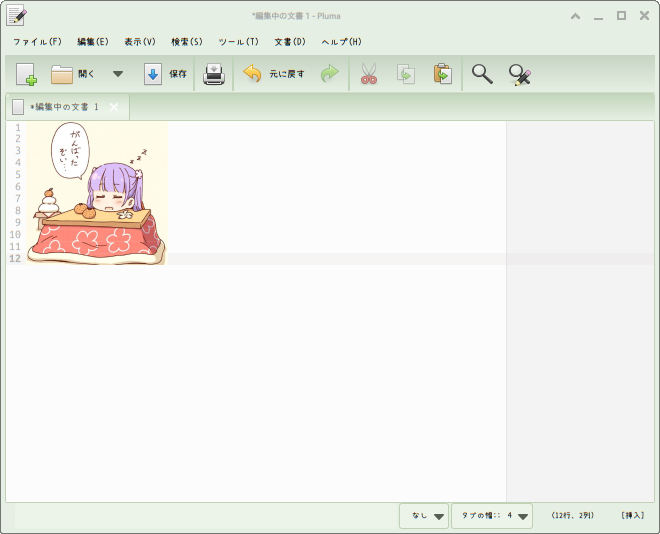Expand the recent files dropdown arrow

click(x=118, y=74)
